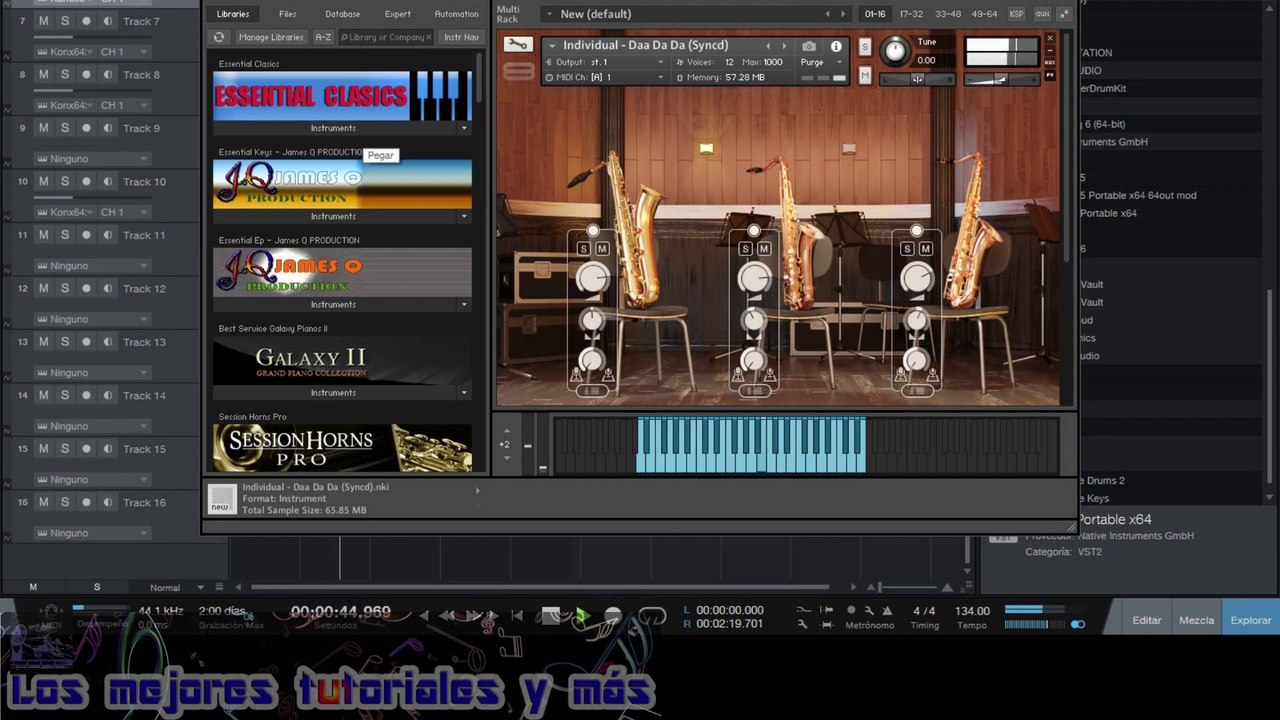Show the aux sends panel
This screenshot has height=720, width=1280.
1042,14
